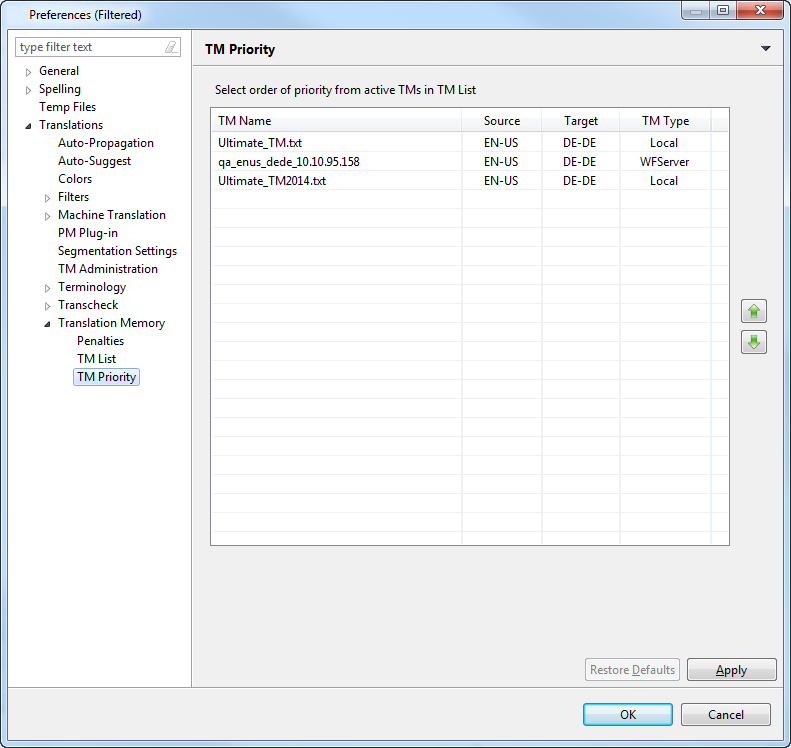This screenshot has width=791, height=748.
Task: Select the qa_enus_dede_10.10.95.158 row
Action: [x=288, y=161]
